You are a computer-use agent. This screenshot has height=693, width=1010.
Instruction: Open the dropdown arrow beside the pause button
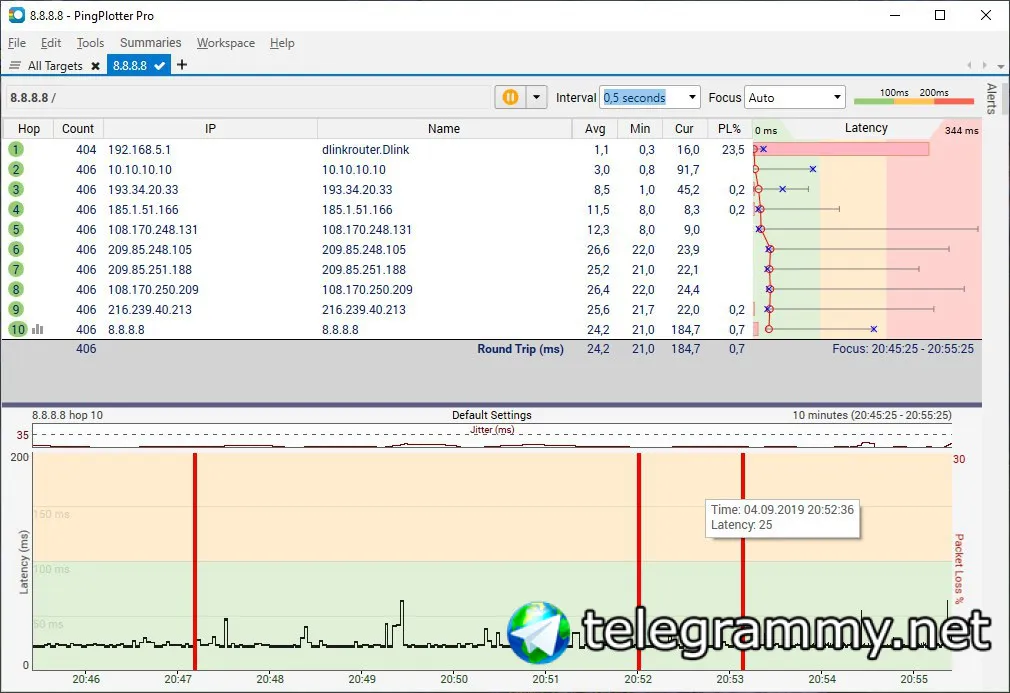536,98
